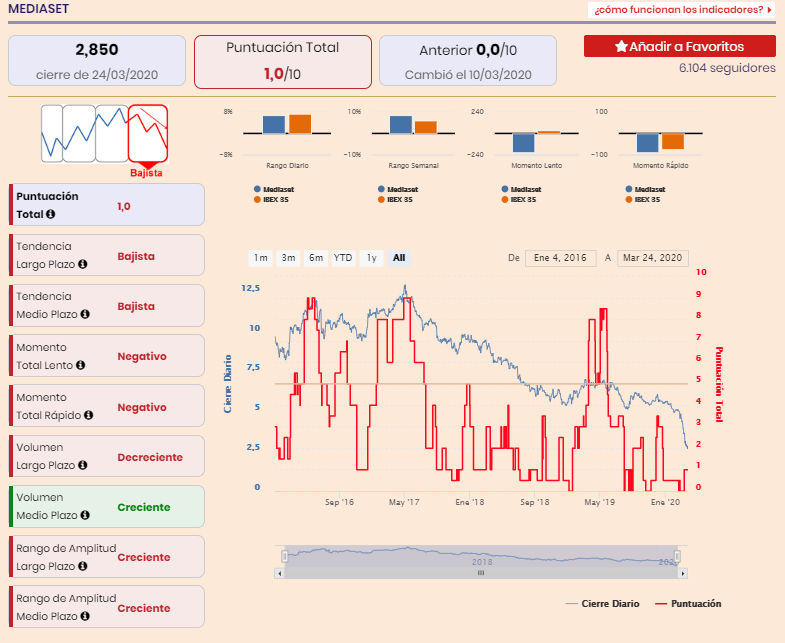This screenshot has height=643, width=785.
Task: Select the 1y time range
Action: click(371, 258)
